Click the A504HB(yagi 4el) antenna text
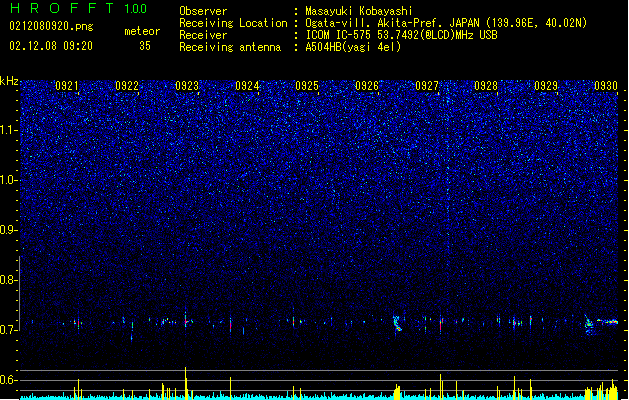Screen dimensions: 629x400 click(x=353, y=47)
